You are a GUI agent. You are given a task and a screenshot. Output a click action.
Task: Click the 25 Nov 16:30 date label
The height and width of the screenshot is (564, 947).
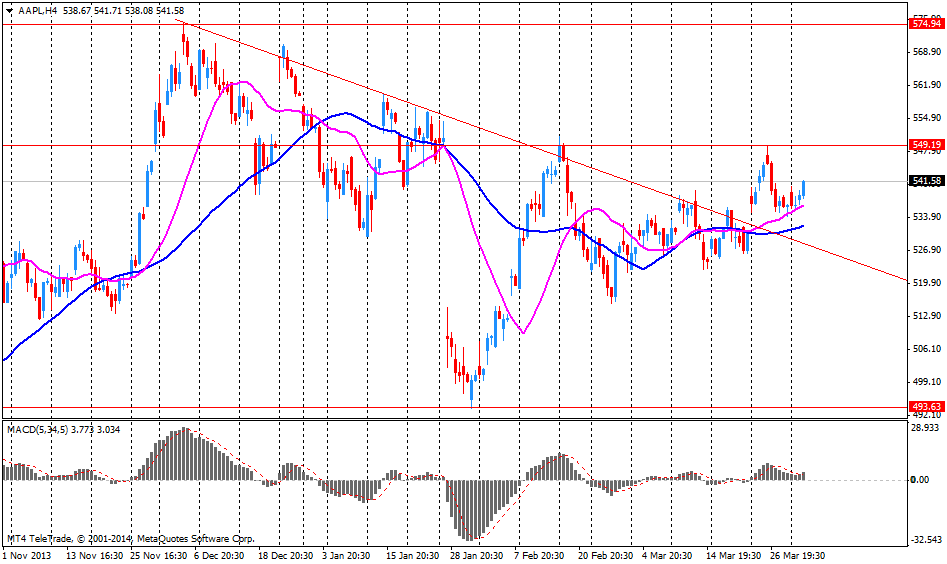(x=159, y=556)
